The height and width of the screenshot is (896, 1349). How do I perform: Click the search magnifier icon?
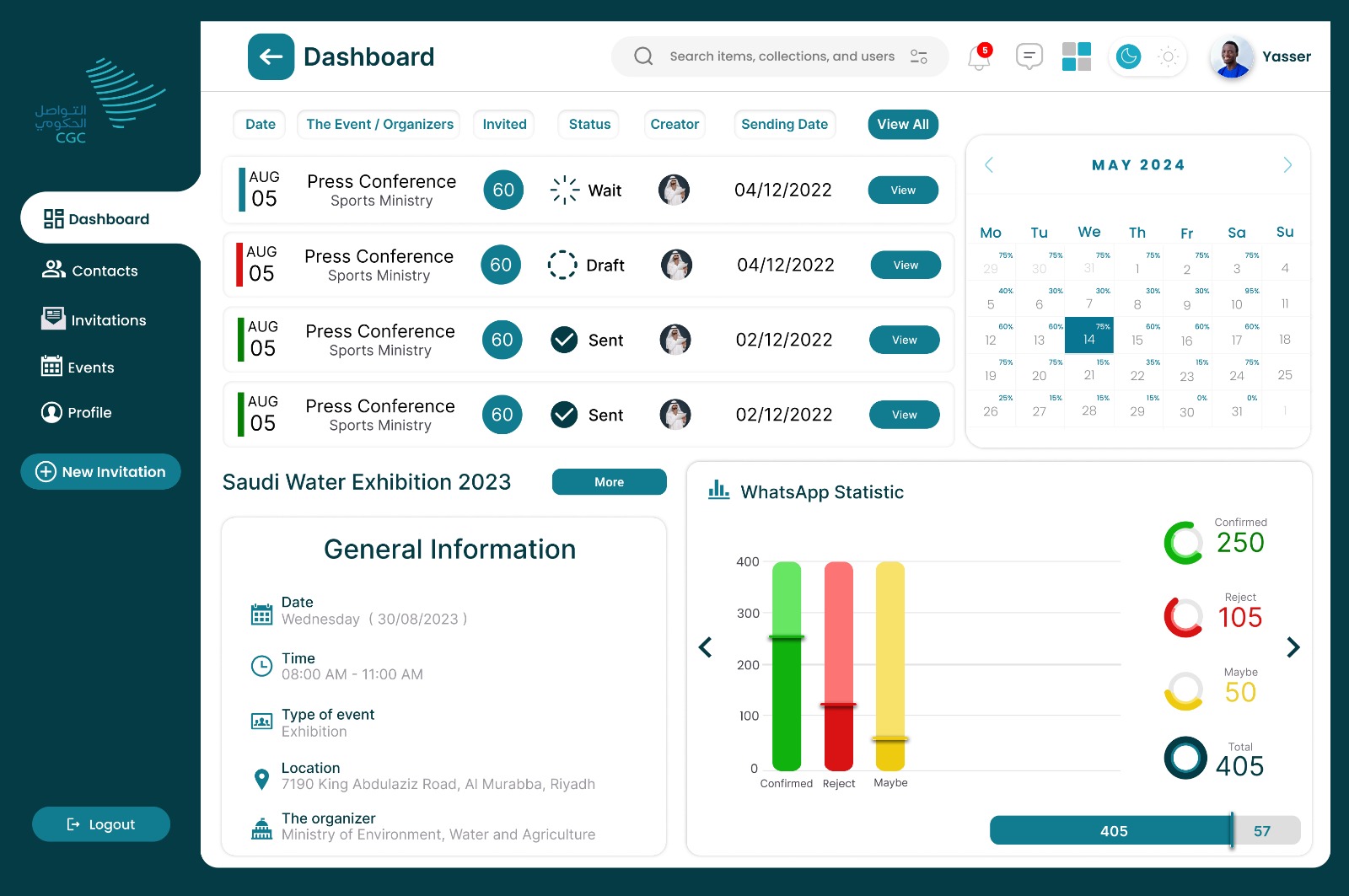click(643, 56)
